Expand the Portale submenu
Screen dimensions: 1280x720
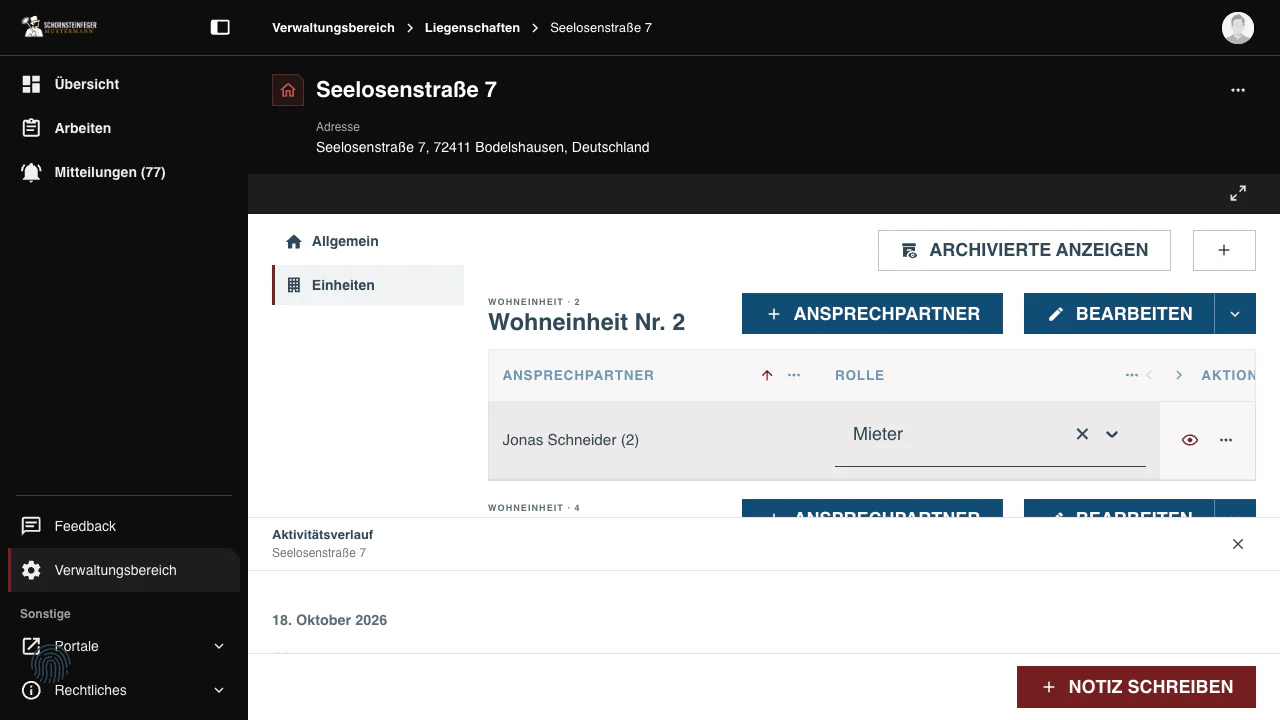tap(124, 646)
